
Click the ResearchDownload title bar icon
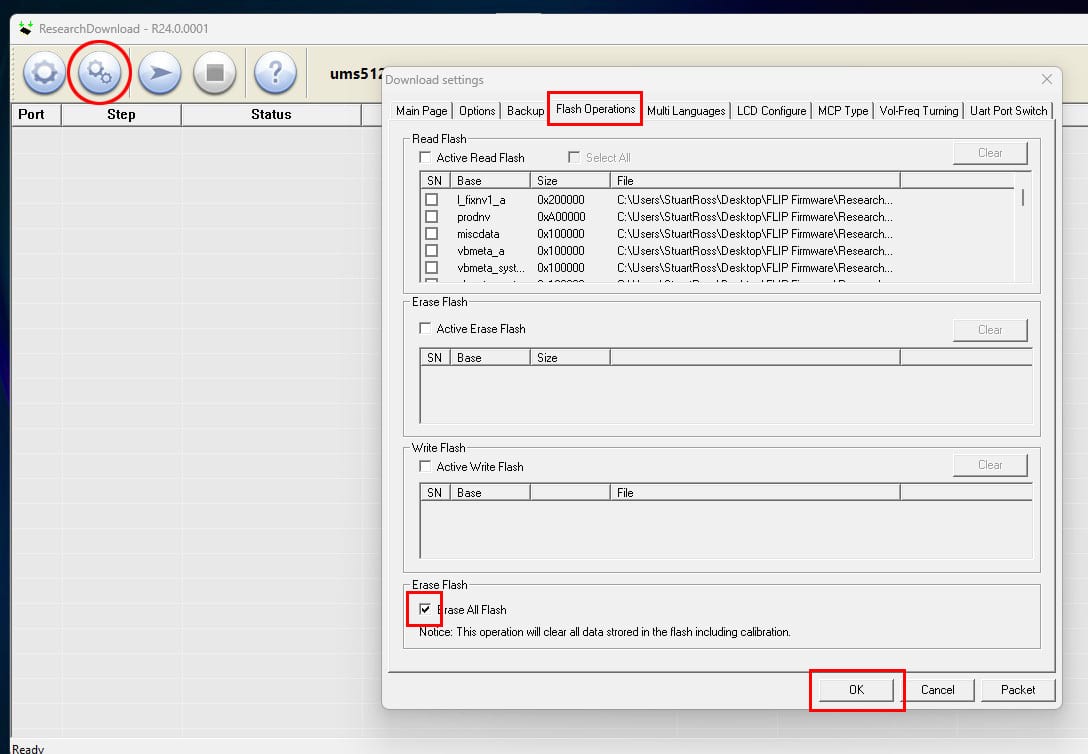click(x=23, y=29)
